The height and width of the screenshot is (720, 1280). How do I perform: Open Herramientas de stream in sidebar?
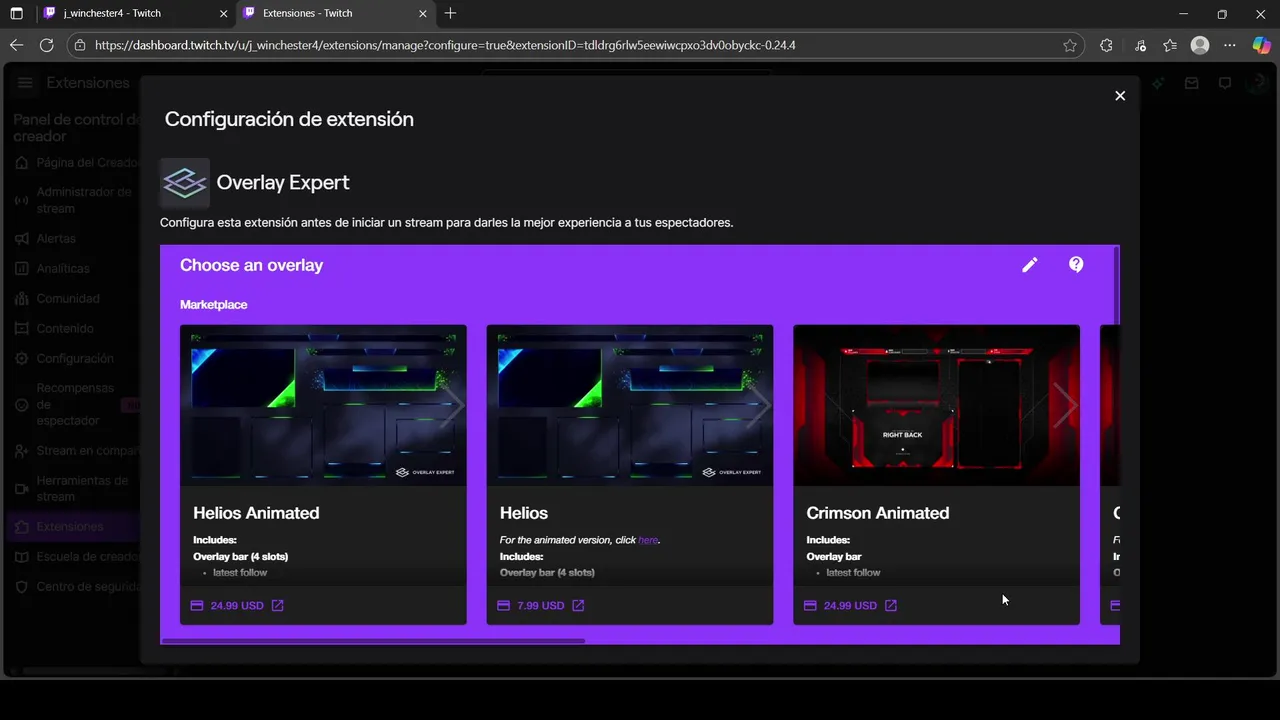(76, 488)
